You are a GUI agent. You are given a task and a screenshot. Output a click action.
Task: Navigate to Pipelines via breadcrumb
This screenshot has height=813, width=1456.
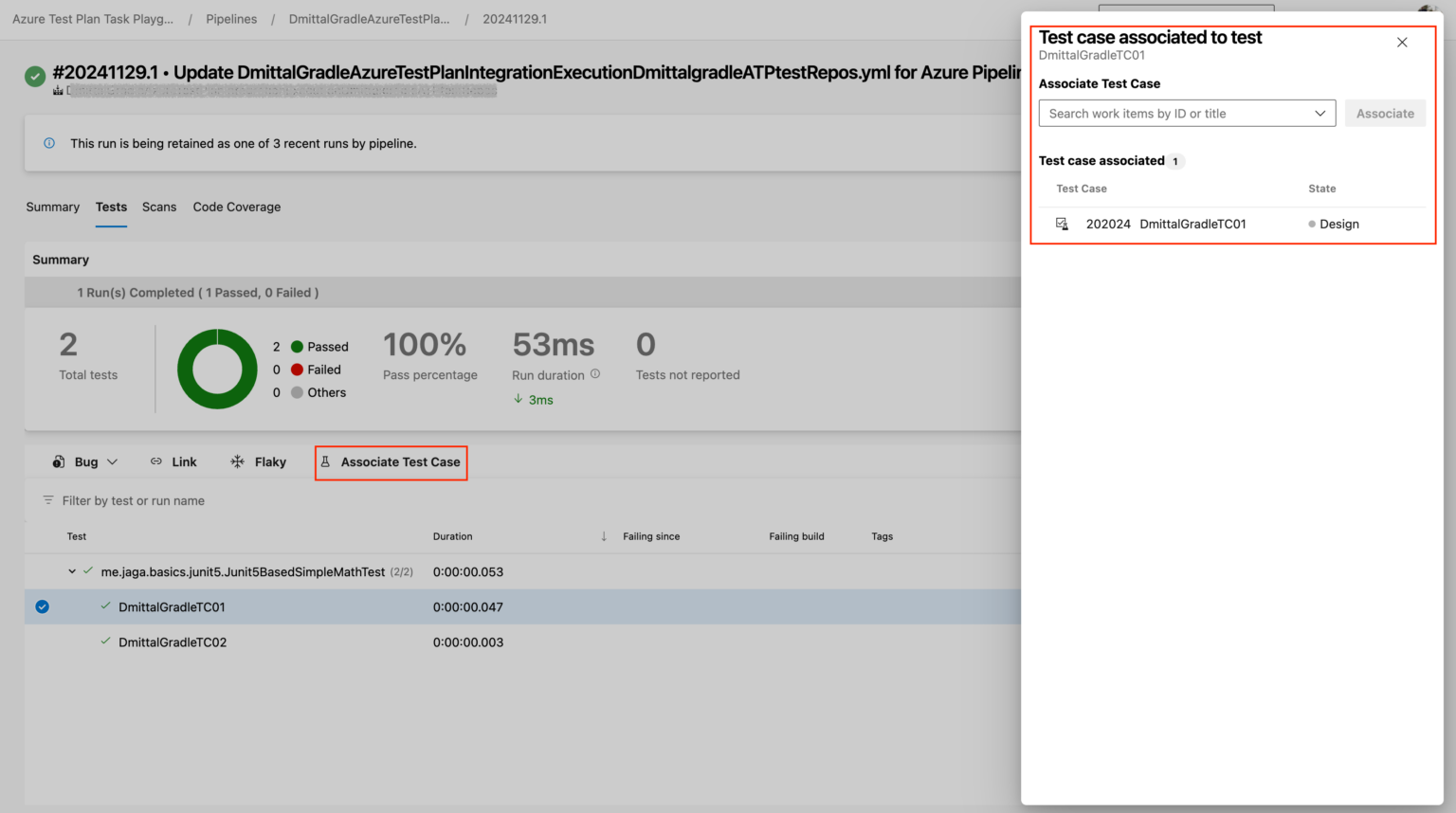tap(231, 18)
